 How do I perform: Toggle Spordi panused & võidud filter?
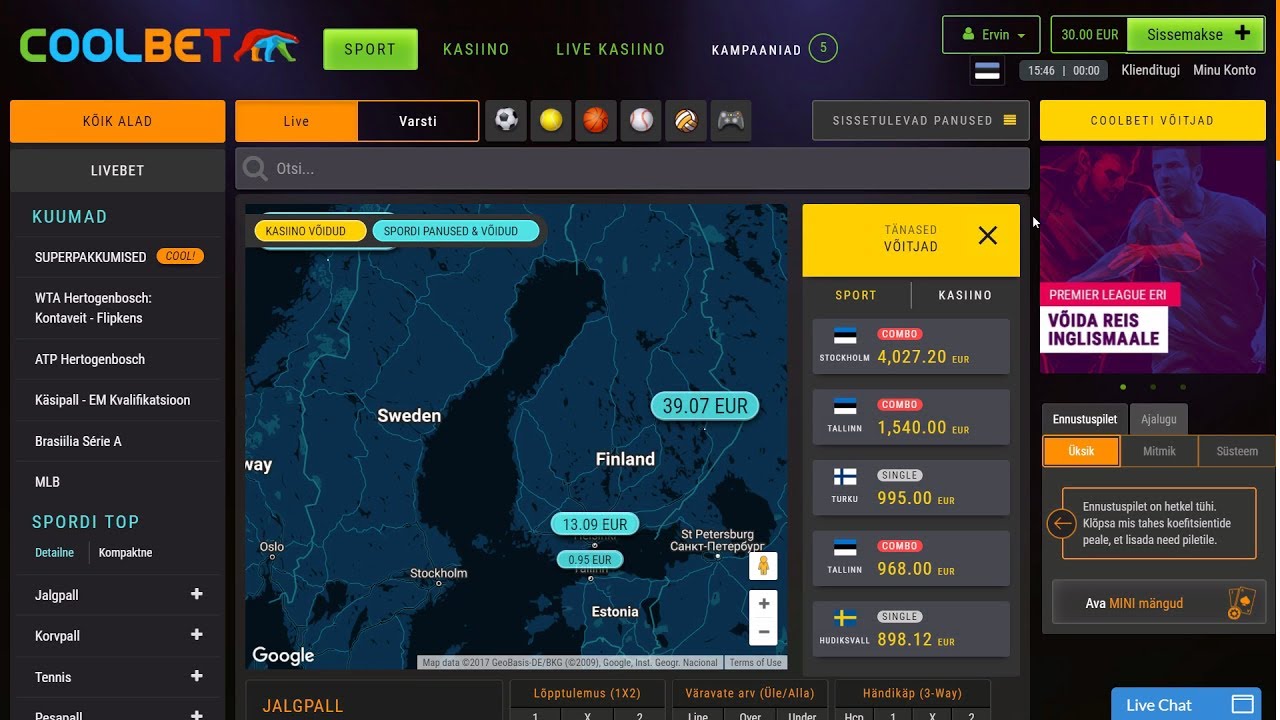coord(455,231)
